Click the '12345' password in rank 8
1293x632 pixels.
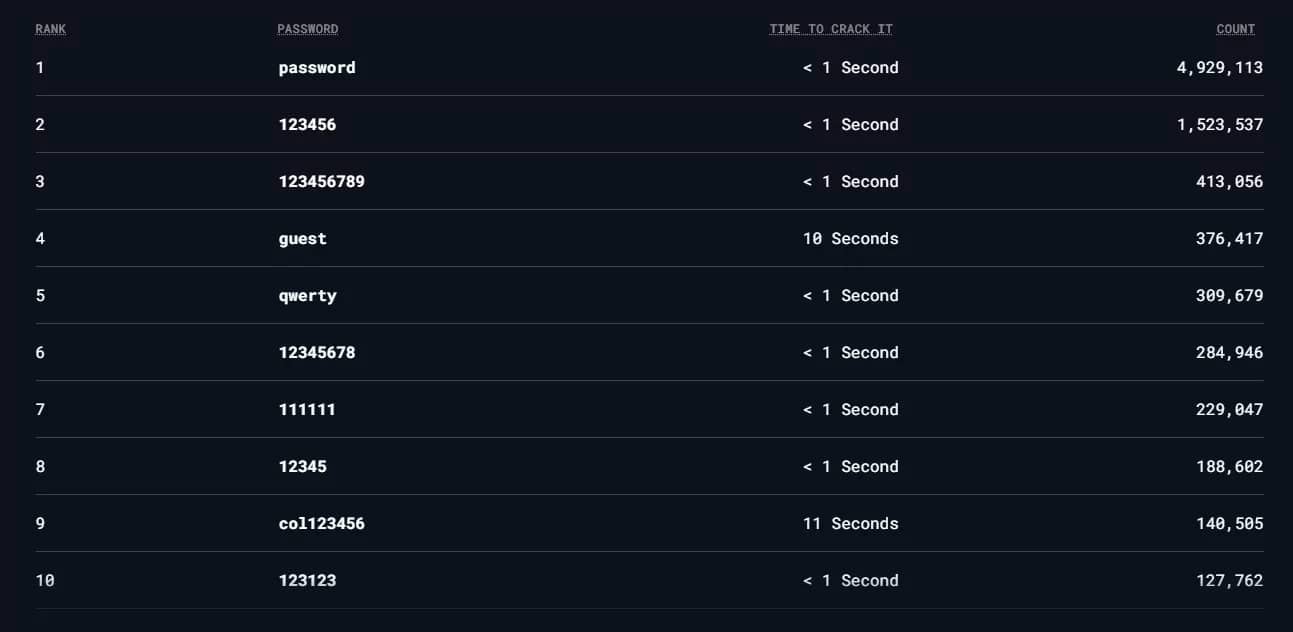click(302, 467)
